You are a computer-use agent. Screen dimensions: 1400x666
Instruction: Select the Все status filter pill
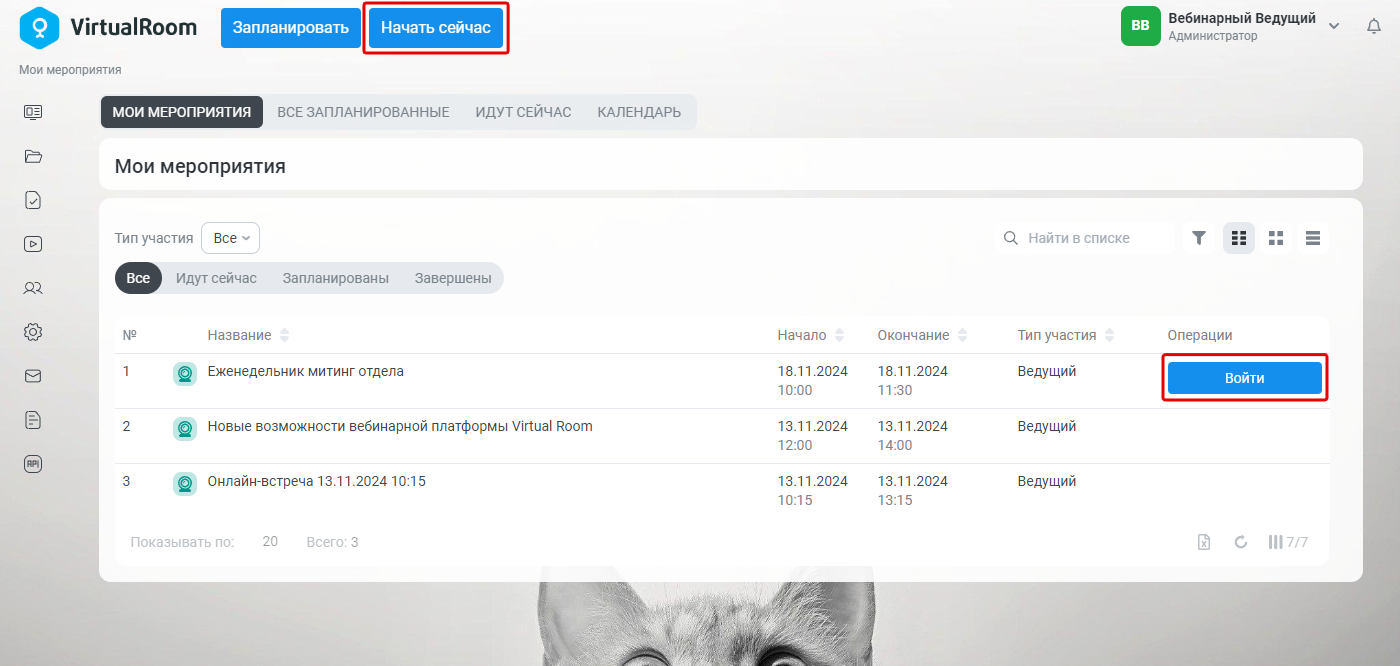tap(138, 278)
